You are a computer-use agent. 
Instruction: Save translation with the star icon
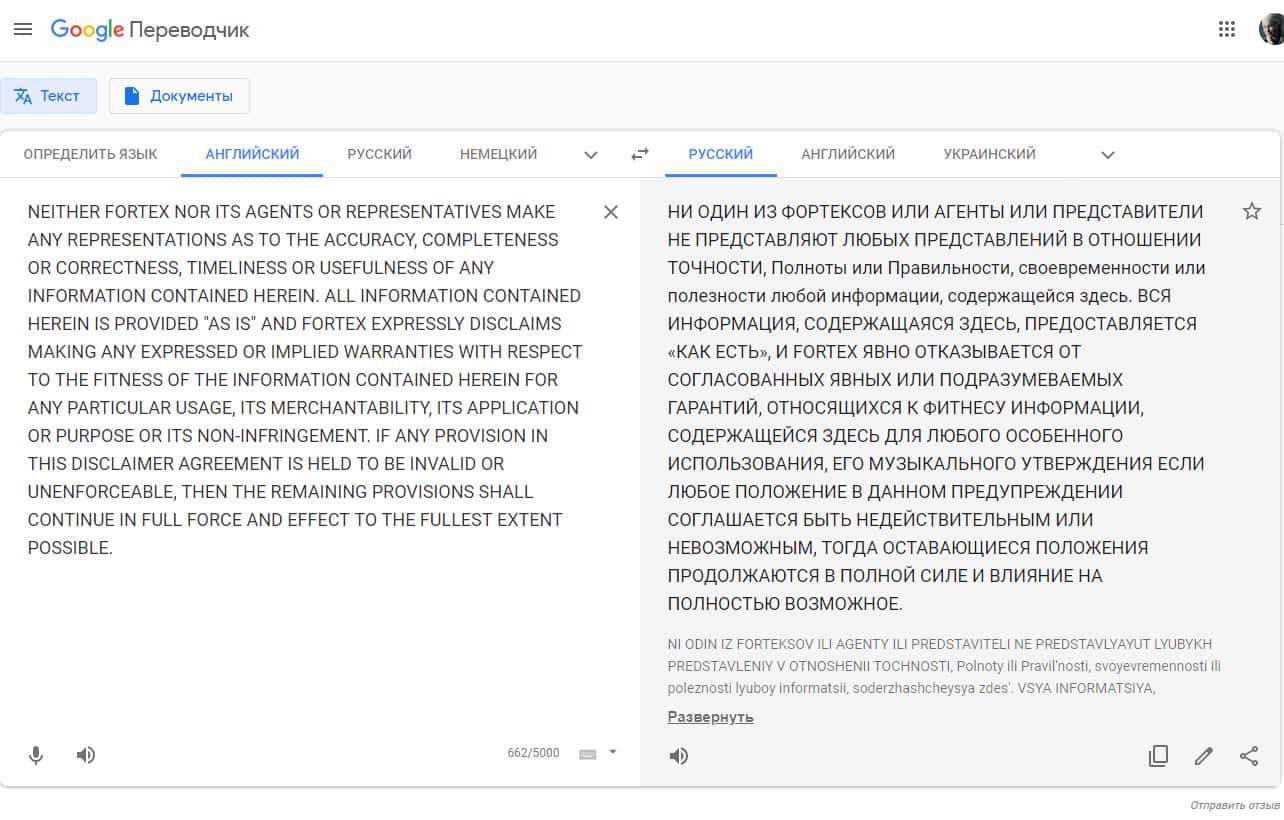tap(1251, 211)
